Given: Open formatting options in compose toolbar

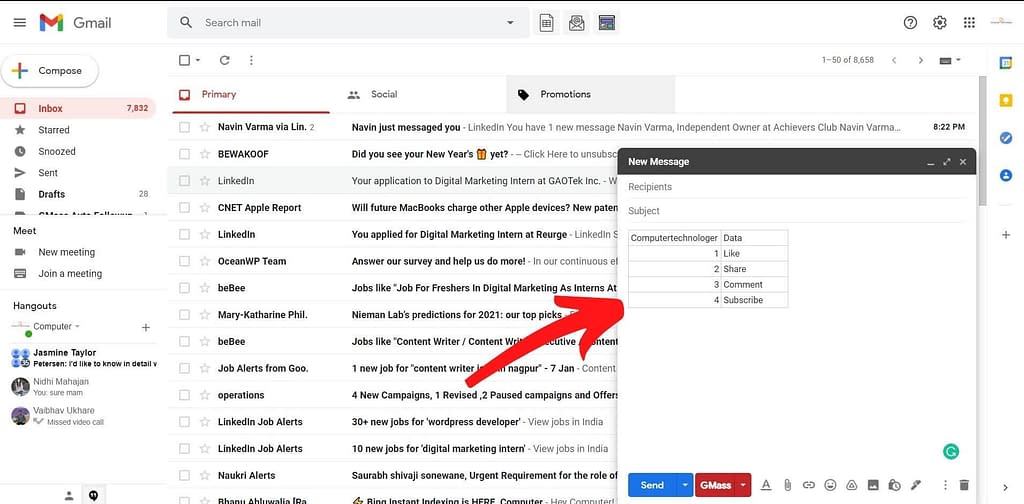Looking at the screenshot, I should click(x=766, y=485).
